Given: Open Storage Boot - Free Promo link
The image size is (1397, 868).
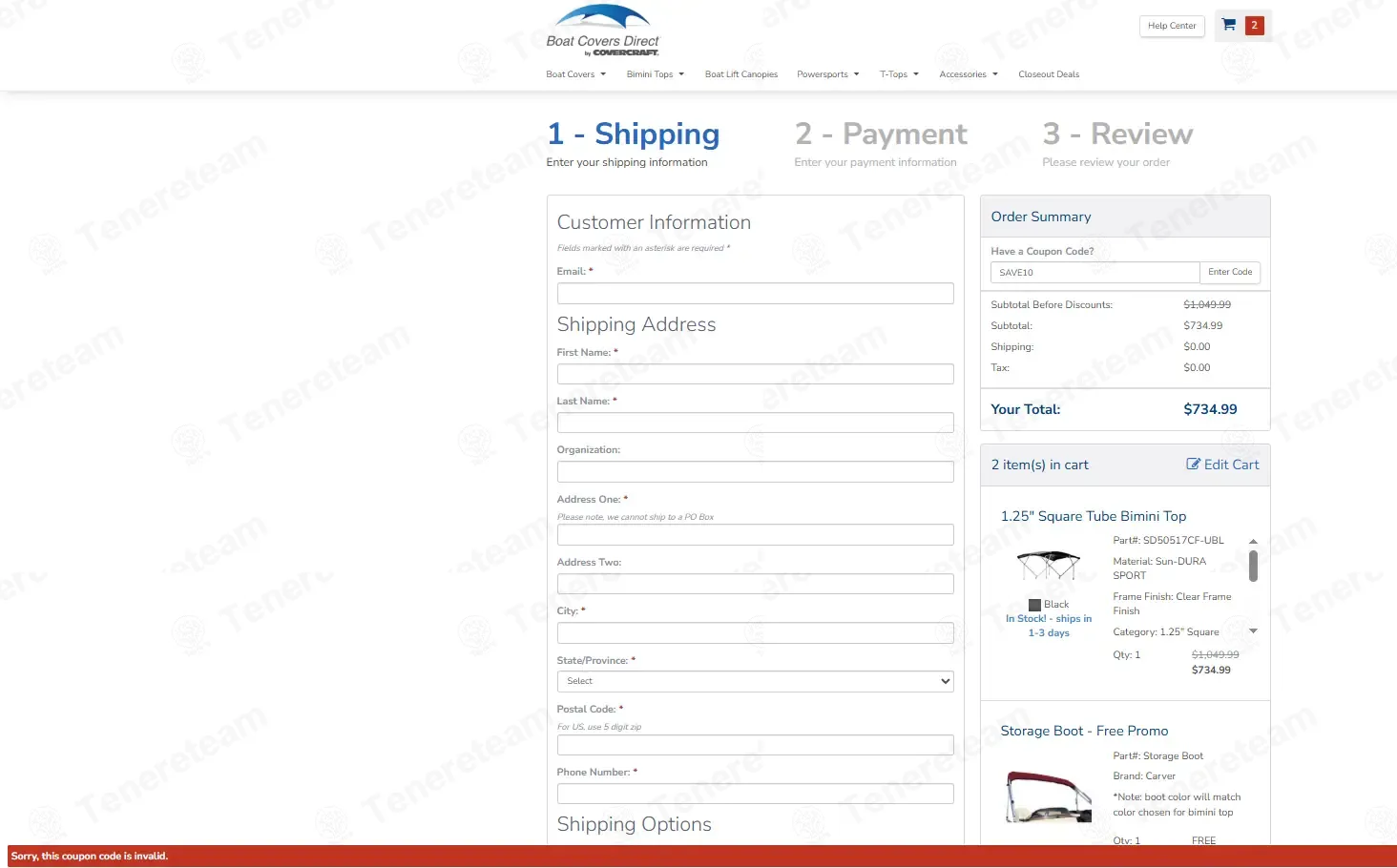Looking at the screenshot, I should (1084, 731).
